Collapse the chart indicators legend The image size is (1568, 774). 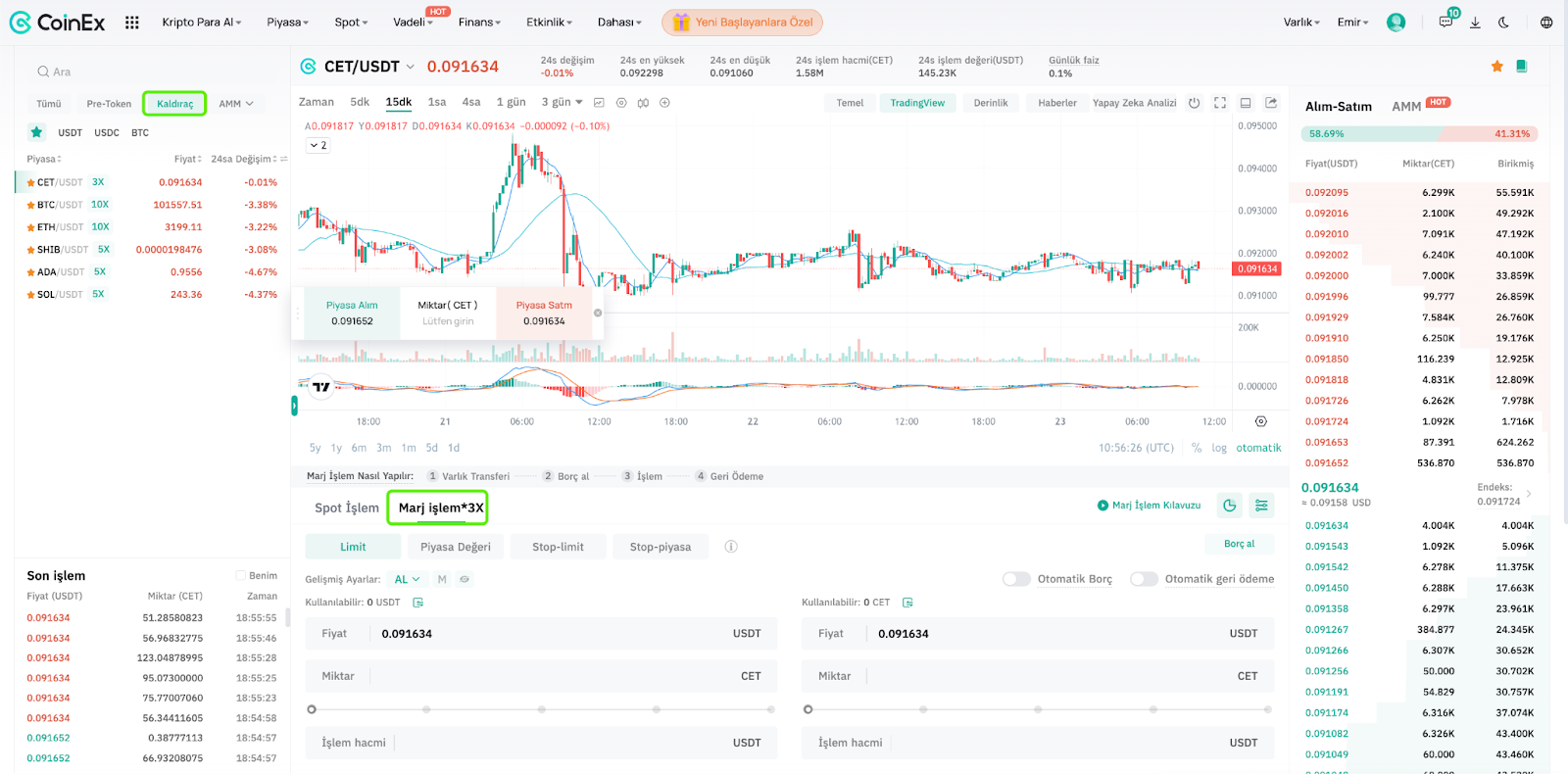click(x=318, y=145)
